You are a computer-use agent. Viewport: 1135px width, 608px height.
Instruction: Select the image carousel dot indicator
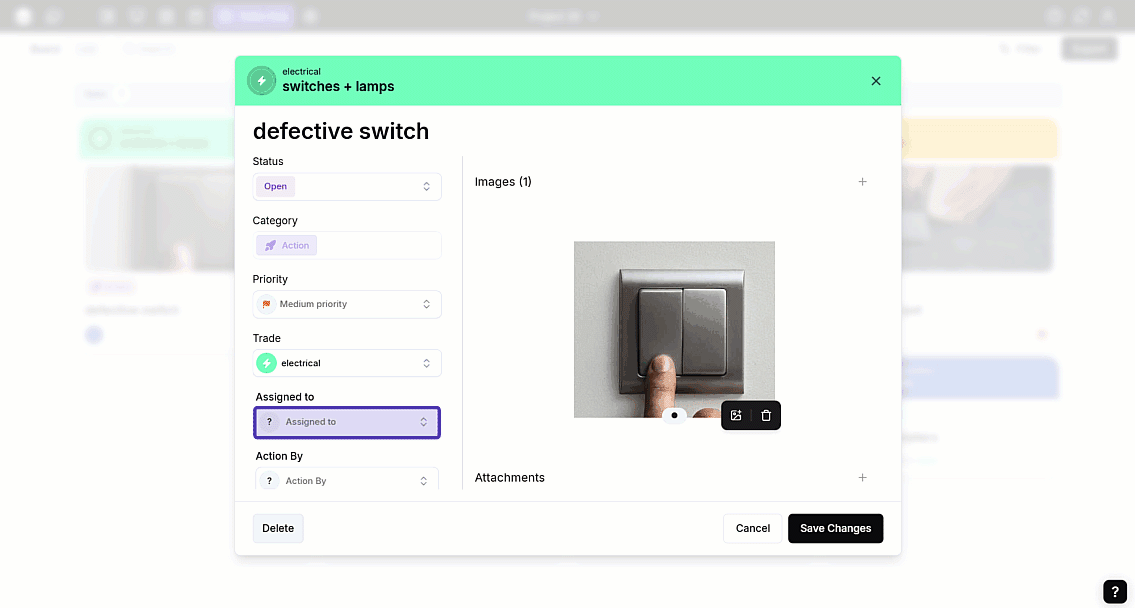click(674, 415)
